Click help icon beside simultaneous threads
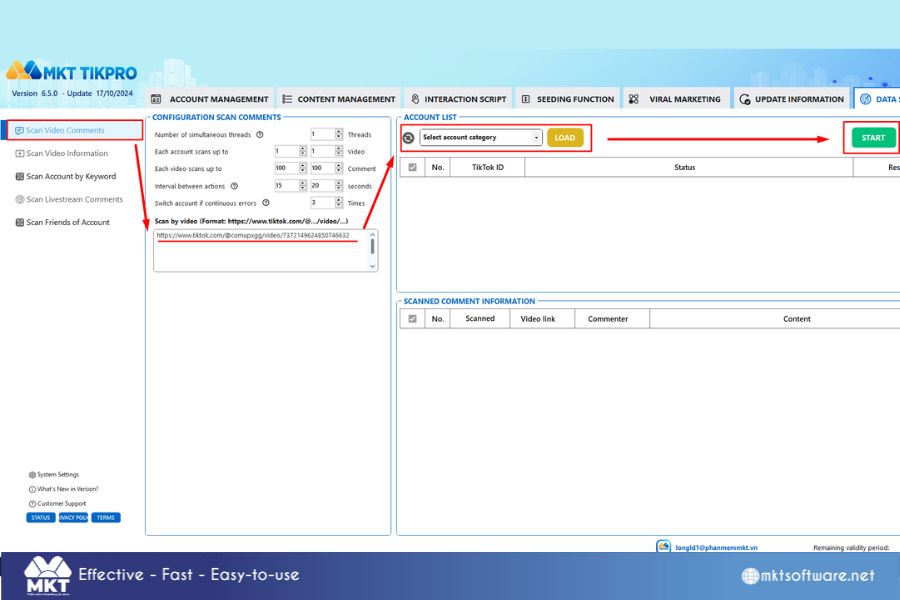 point(259,134)
